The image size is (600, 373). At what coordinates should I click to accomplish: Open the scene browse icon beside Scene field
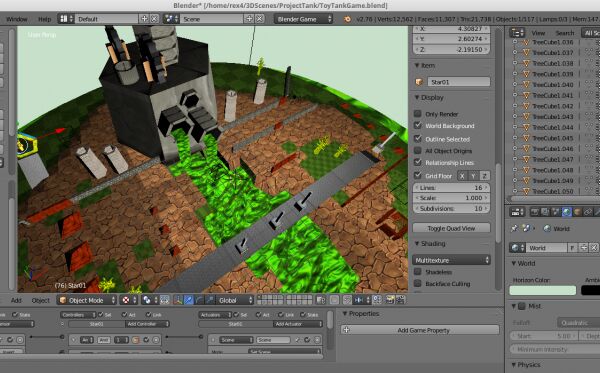(x=171, y=19)
